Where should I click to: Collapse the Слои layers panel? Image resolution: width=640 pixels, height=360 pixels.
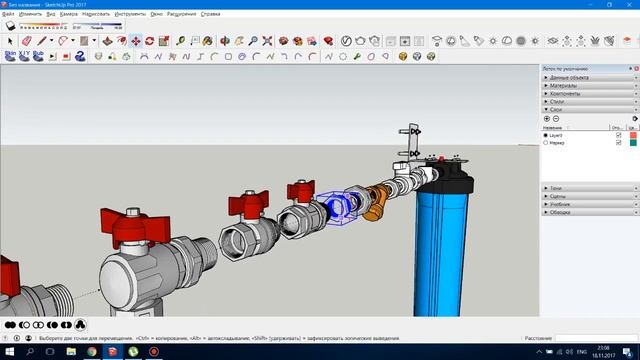tap(590, 109)
